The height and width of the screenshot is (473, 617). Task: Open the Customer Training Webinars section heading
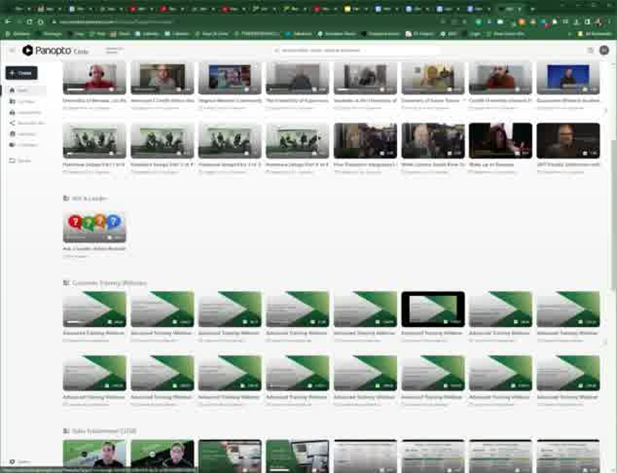pos(108,283)
